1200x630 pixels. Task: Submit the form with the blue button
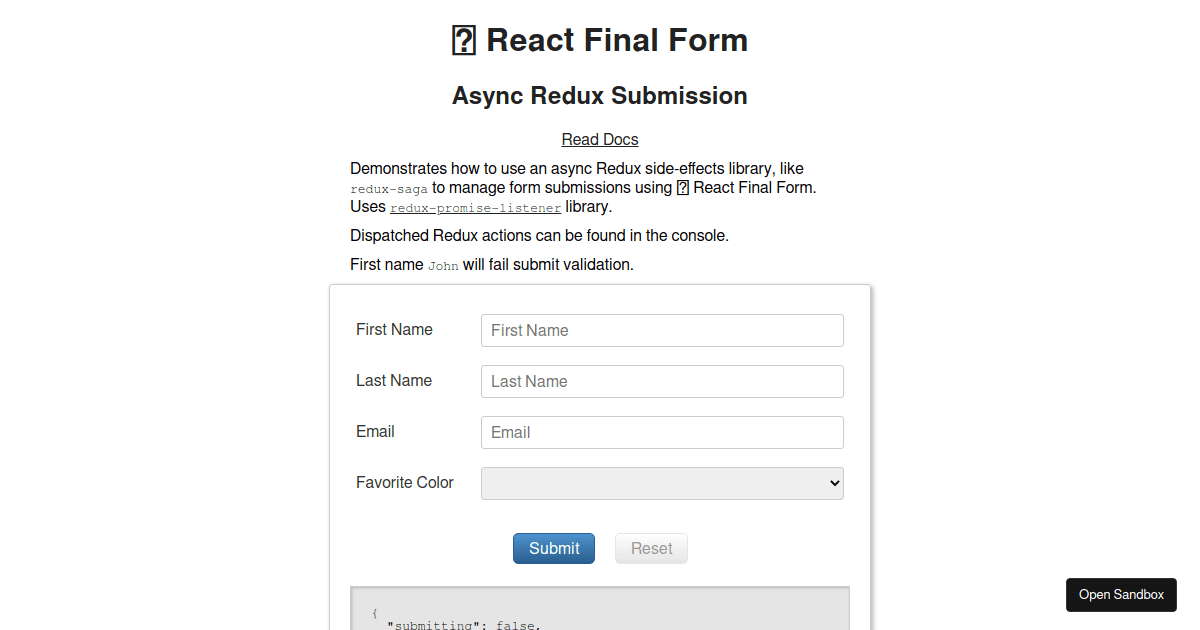pos(554,548)
